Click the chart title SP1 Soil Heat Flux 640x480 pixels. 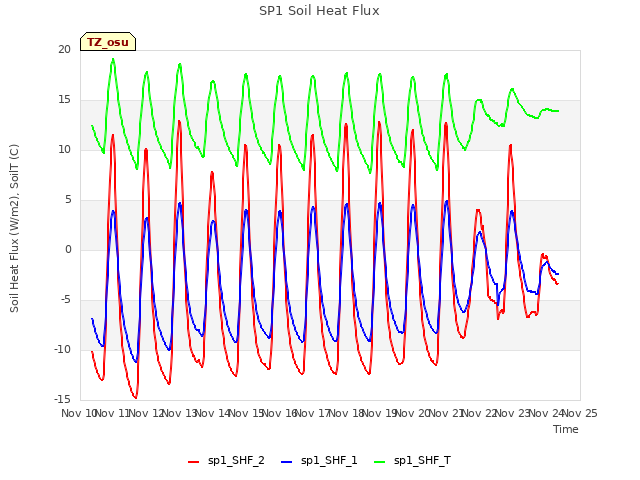[x=319, y=11]
